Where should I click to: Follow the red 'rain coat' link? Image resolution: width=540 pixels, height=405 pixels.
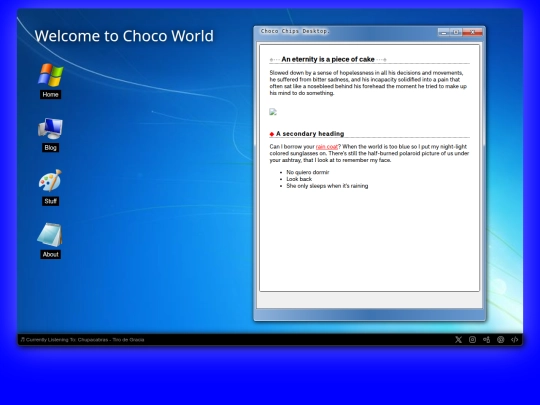click(327, 147)
